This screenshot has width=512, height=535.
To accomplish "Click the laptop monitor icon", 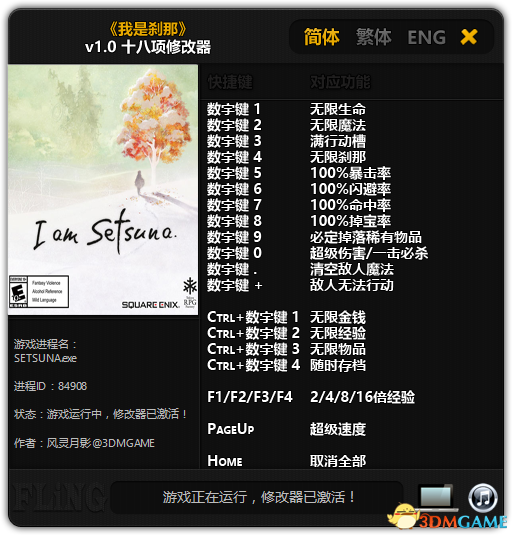I will (x=436, y=496).
